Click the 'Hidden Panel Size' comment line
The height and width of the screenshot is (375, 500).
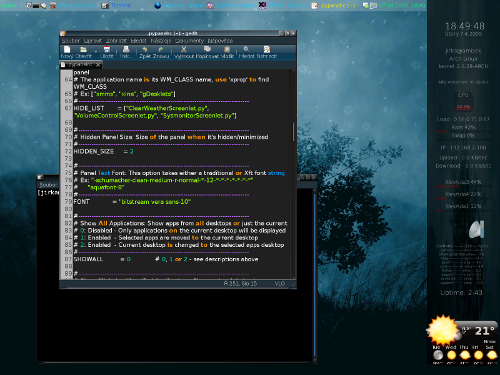pyautogui.click(x=171, y=137)
